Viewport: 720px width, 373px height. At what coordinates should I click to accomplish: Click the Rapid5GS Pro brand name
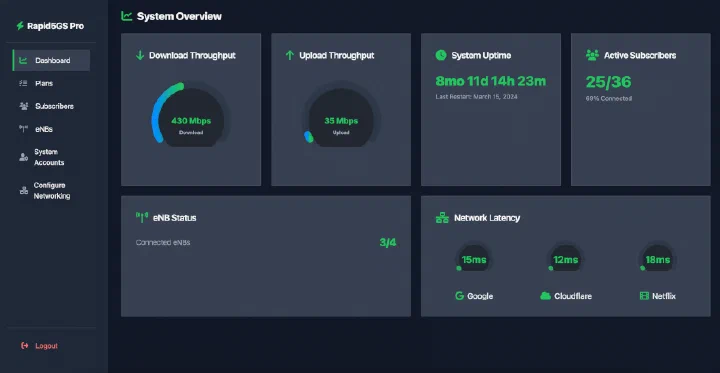pyautogui.click(x=56, y=26)
